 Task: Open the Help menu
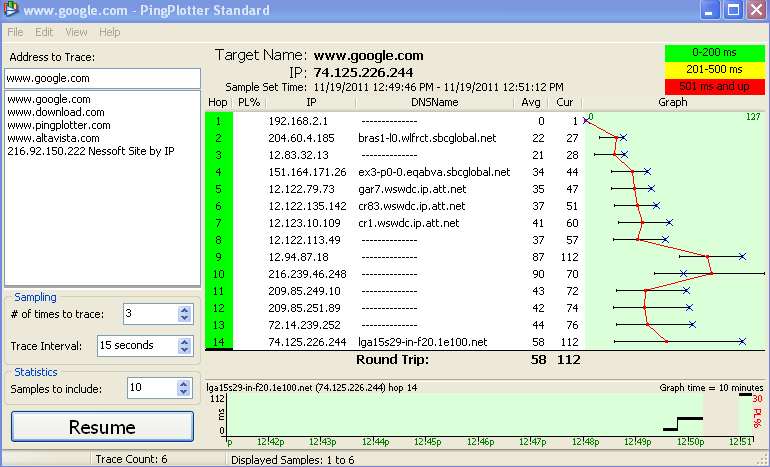coord(110,32)
